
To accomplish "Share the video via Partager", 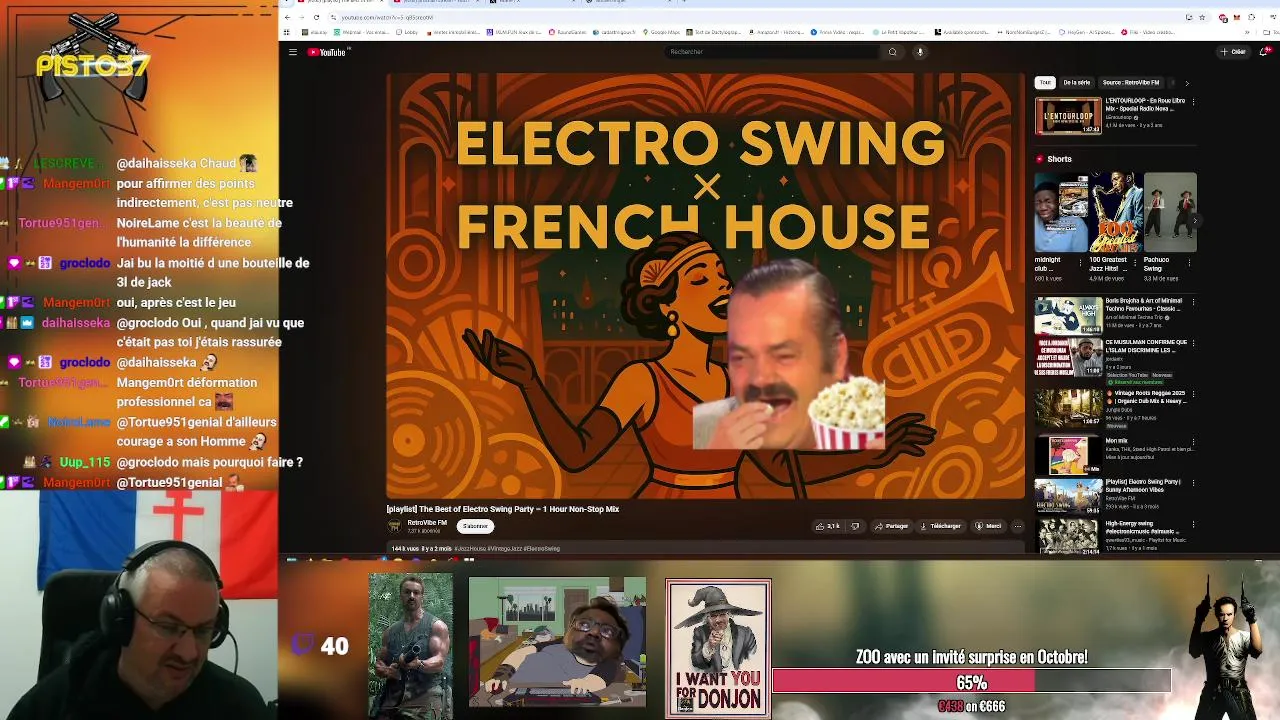I will (x=891, y=526).
